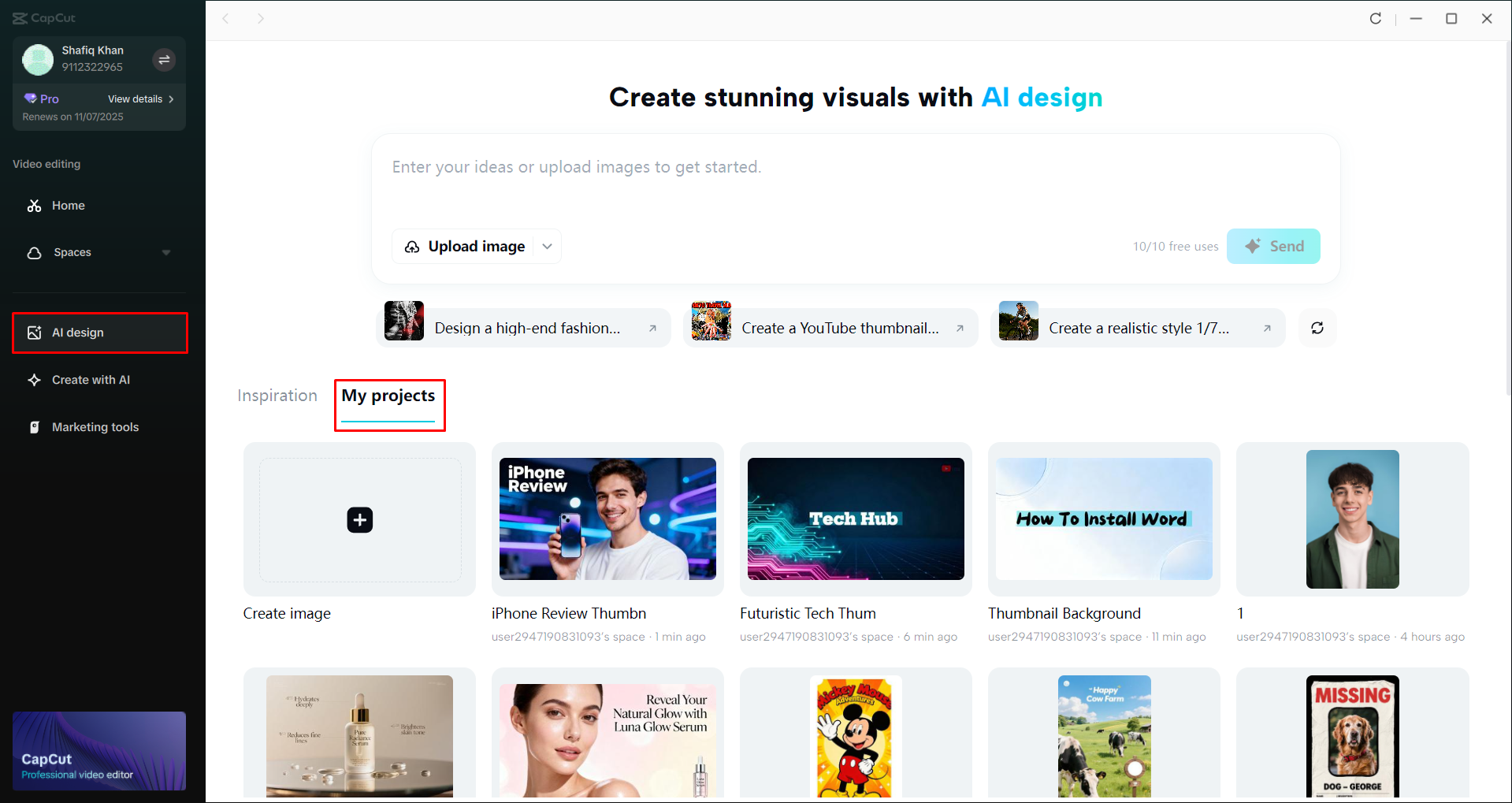Click the forward navigation arrow

click(x=261, y=18)
